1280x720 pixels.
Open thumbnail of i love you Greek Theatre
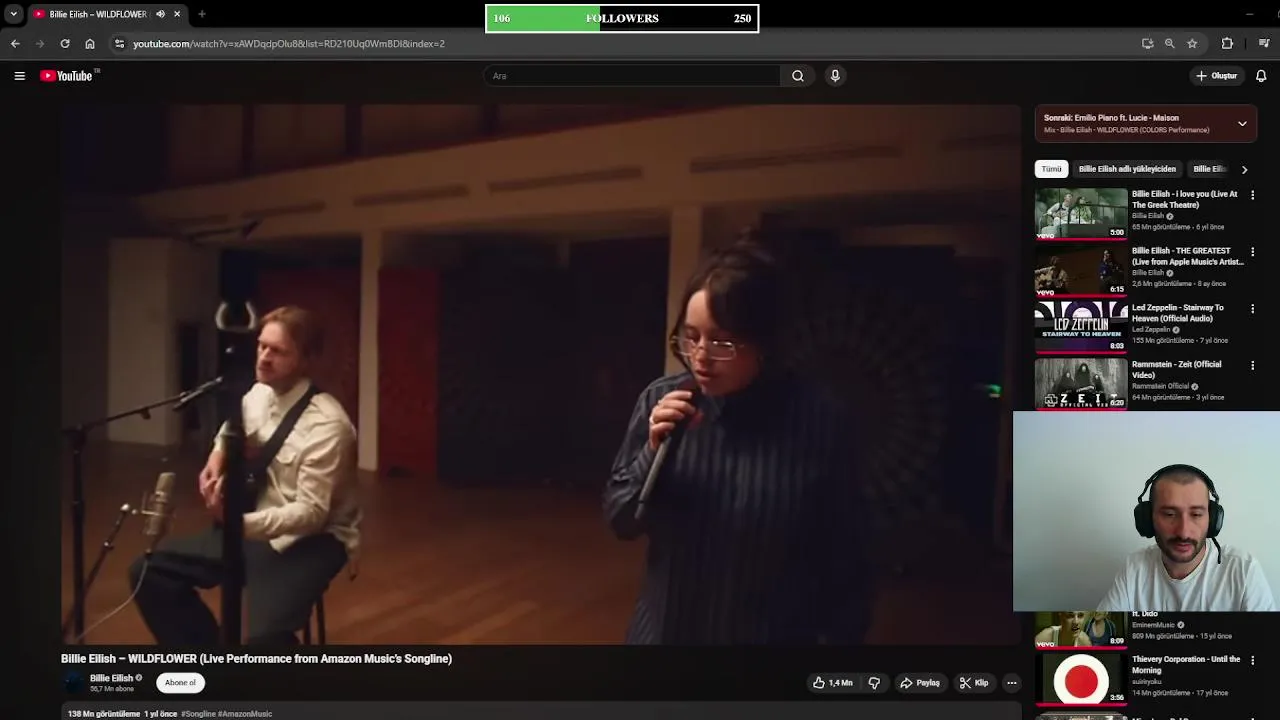pyautogui.click(x=1081, y=214)
